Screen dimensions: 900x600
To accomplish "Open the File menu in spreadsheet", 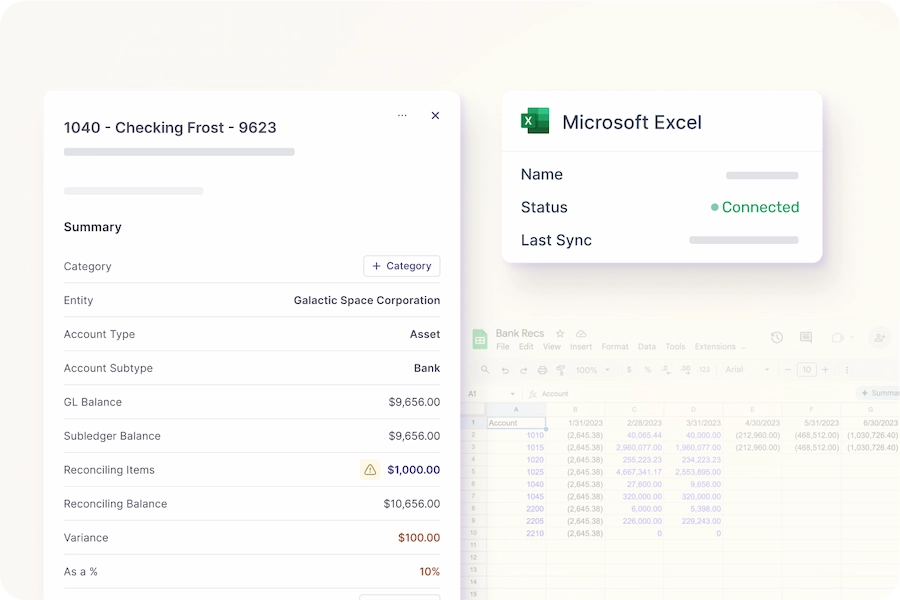I will pyautogui.click(x=503, y=347).
